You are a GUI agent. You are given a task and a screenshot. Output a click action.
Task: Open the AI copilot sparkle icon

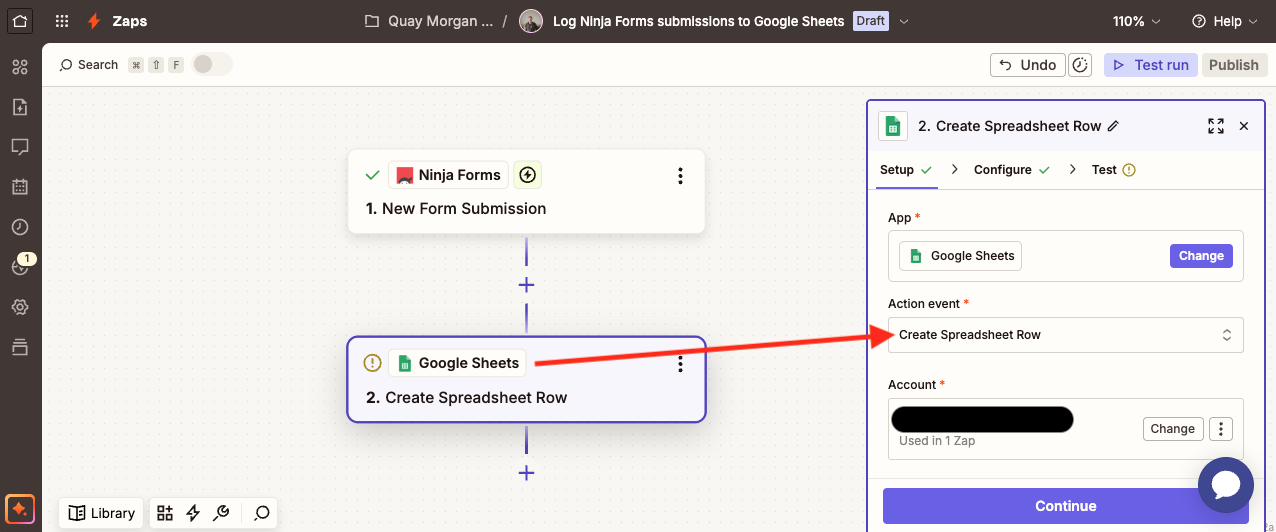tap(20, 510)
